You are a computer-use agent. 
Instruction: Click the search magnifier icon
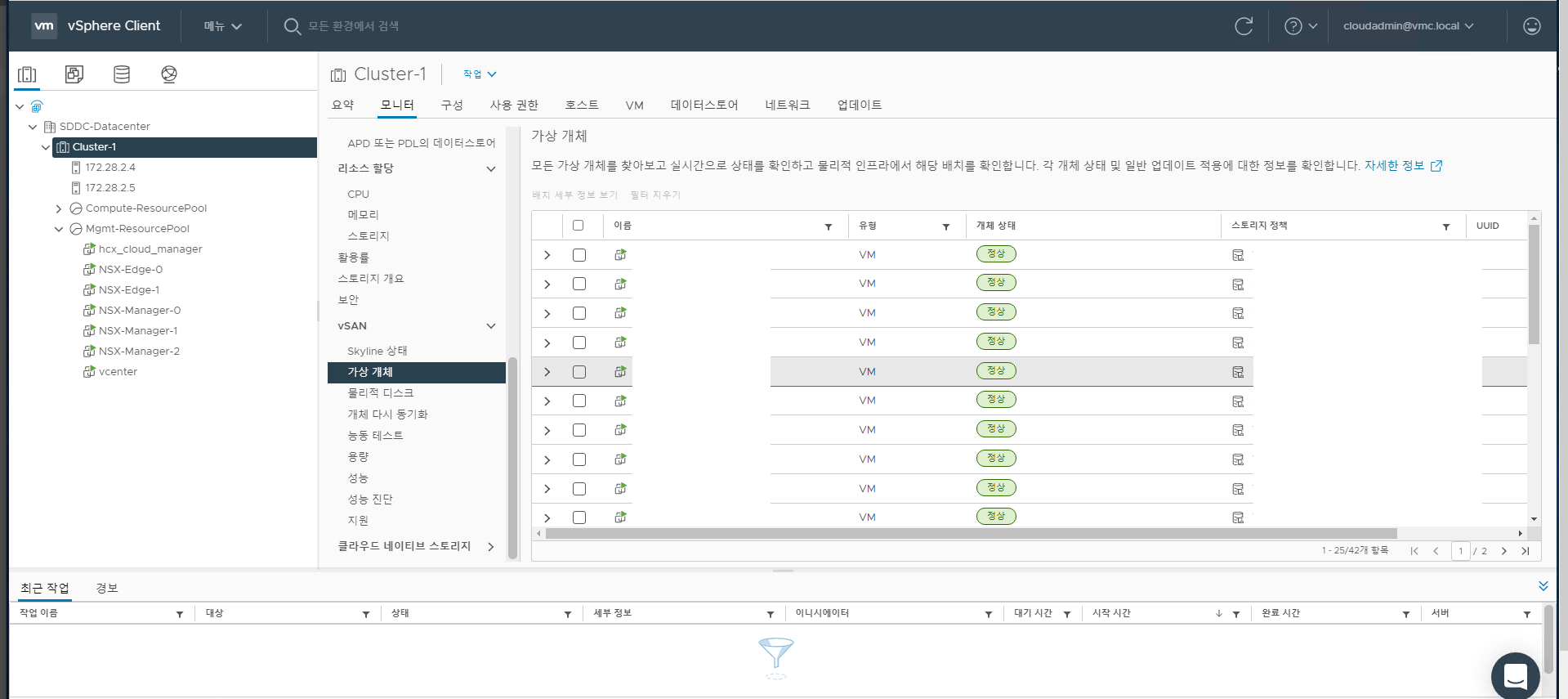(x=292, y=26)
